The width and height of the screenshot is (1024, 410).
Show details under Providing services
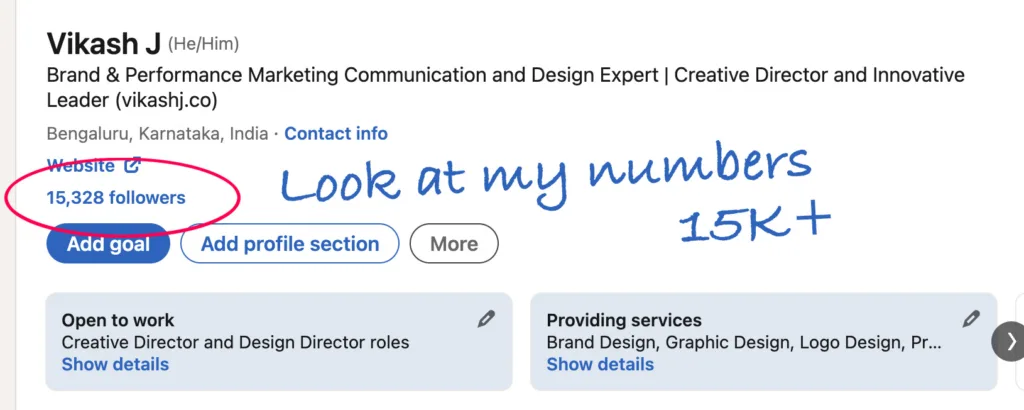pos(600,364)
